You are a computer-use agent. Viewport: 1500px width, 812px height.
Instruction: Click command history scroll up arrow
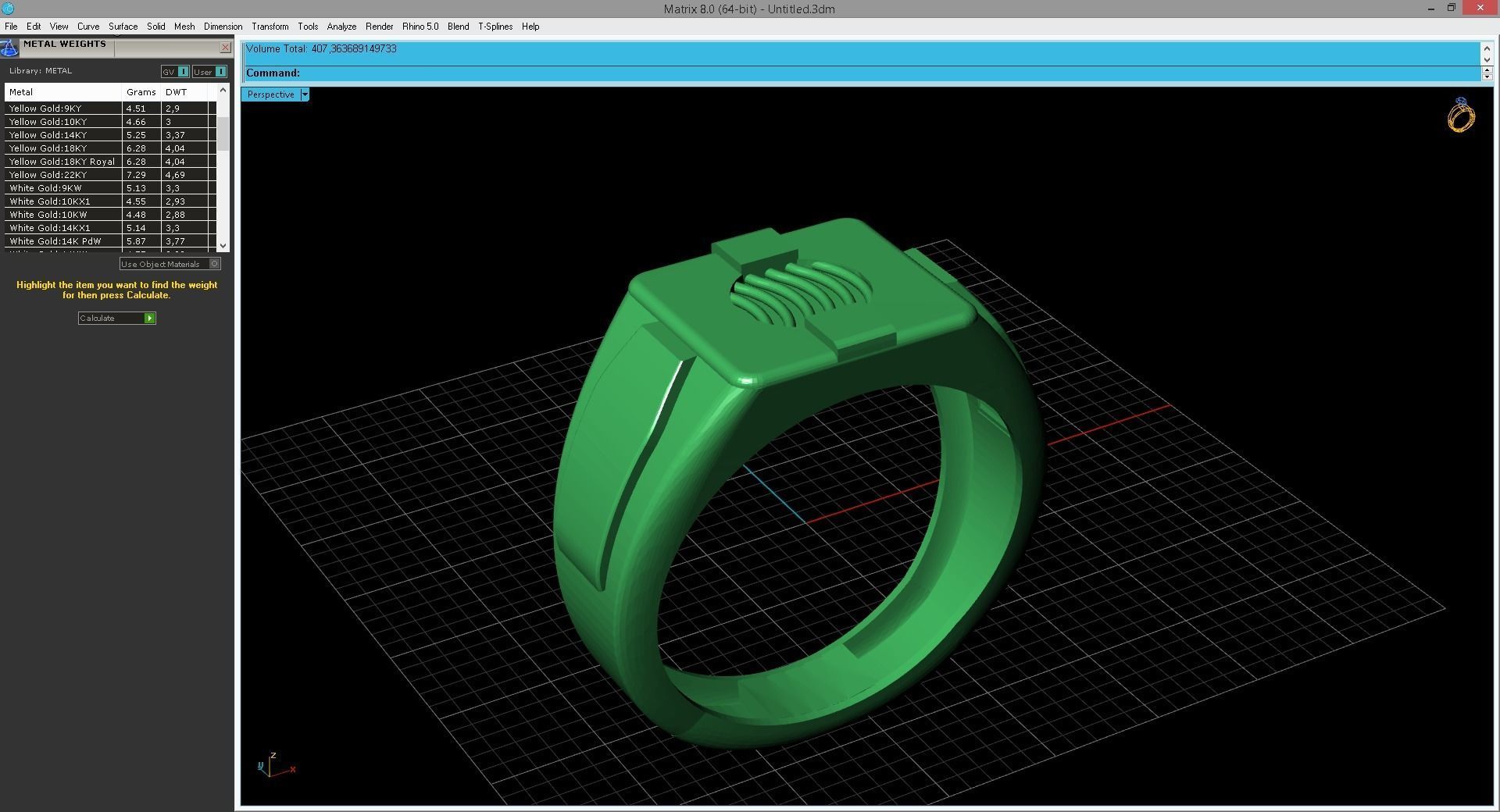coord(1487,48)
